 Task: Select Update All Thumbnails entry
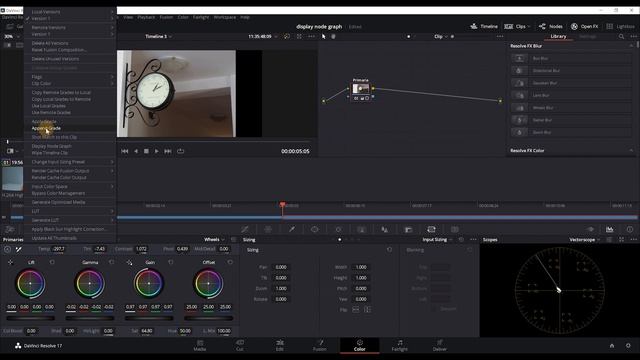(x=70, y=238)
